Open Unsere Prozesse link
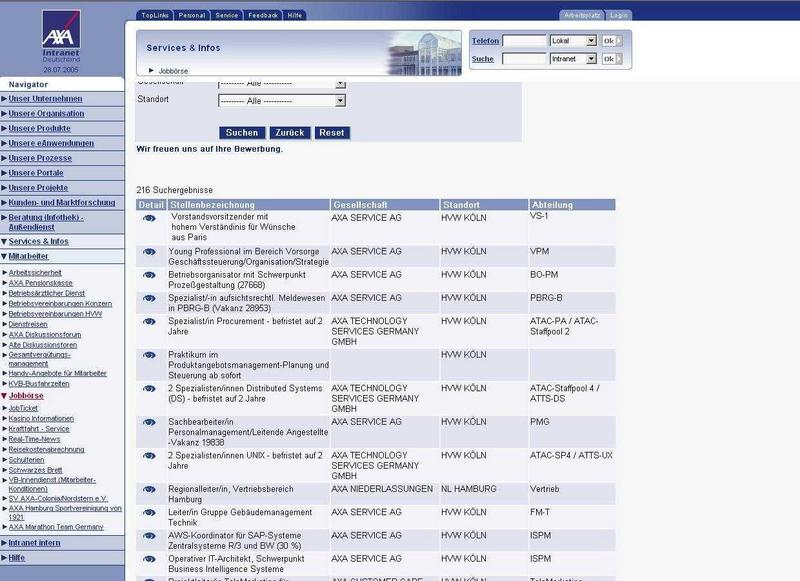The width and height of the screenshot is (800, 581). tap(40, 158)
